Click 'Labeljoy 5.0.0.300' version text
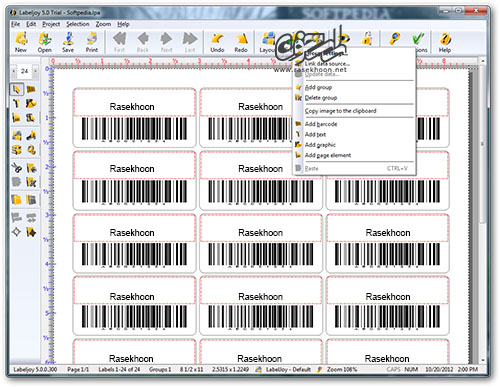Screen dimensions: 500x387 [35, 369]
